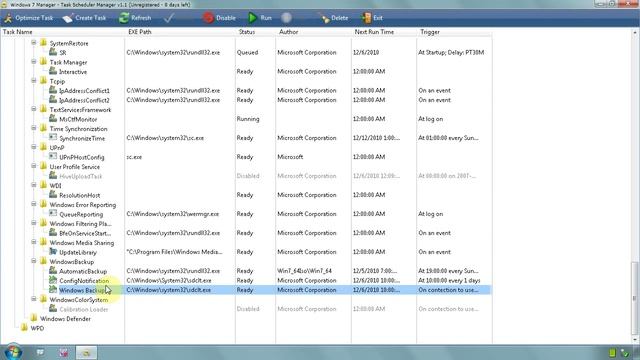Click the Win7_64iso\Win7_64 author cell
The image size is (640, 360).
pyautogui.click(x=304, y=271)
